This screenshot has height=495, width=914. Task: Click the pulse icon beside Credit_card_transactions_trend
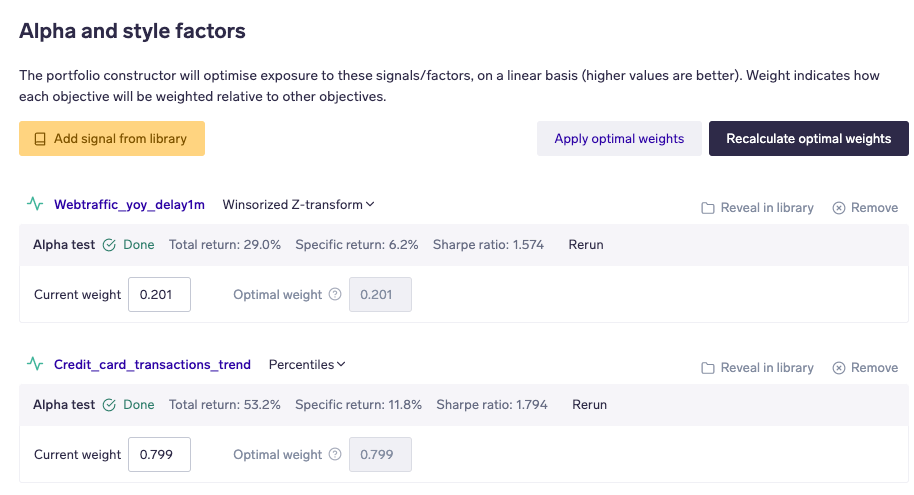point(35,365)
